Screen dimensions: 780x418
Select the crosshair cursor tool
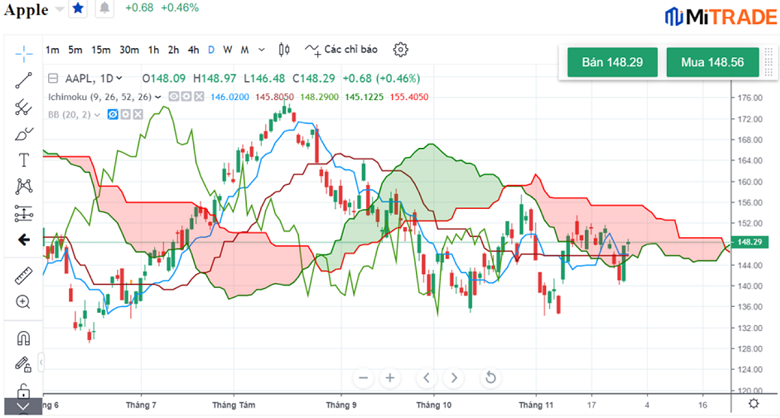(x=23, y=54)
